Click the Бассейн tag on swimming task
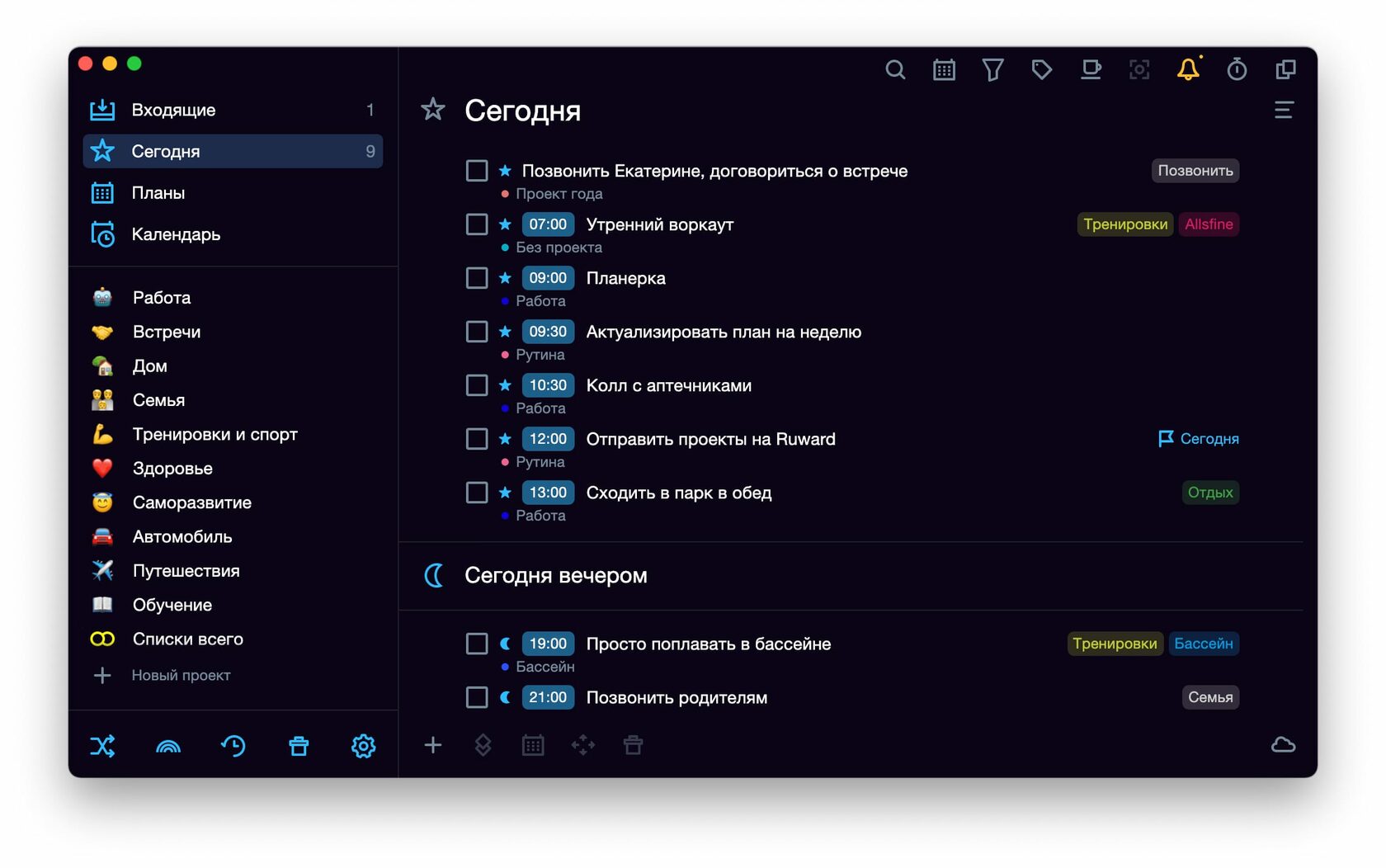The width and height of the screenshot is (1386, 868). point(1204,644)
